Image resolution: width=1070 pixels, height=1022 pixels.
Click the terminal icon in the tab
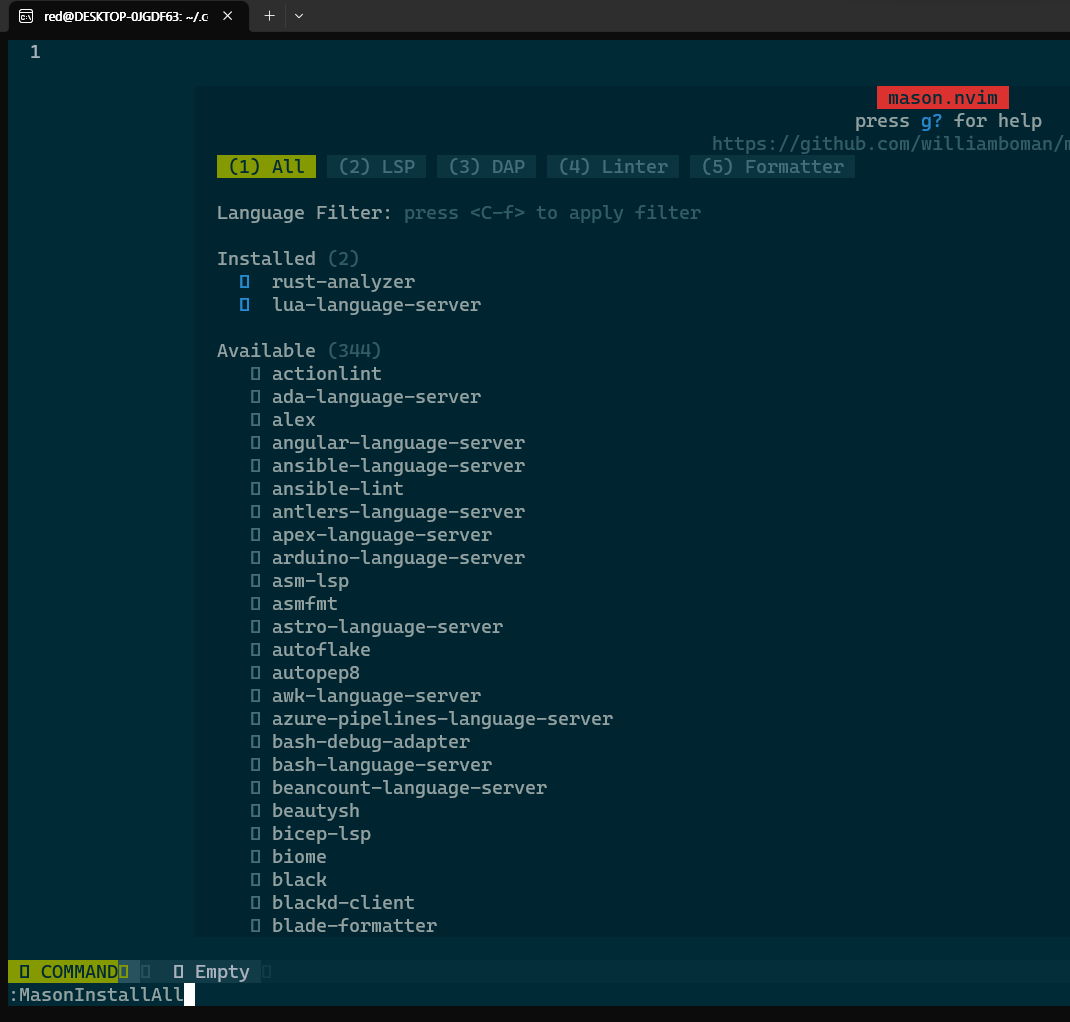[26, 16]
